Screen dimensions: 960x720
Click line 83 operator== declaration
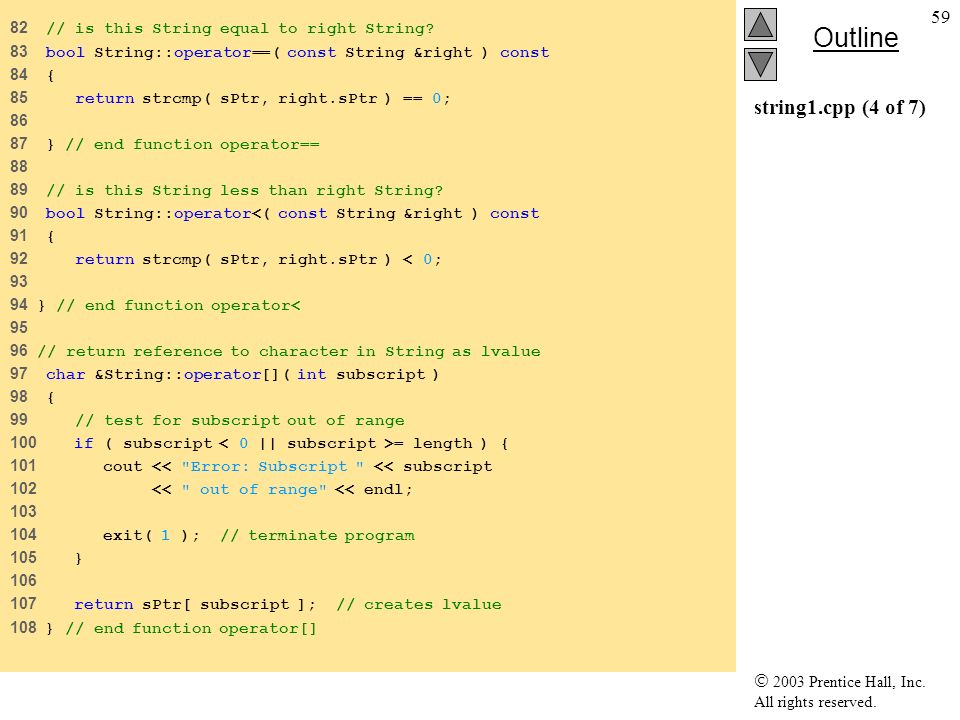[x=297, y=53]
